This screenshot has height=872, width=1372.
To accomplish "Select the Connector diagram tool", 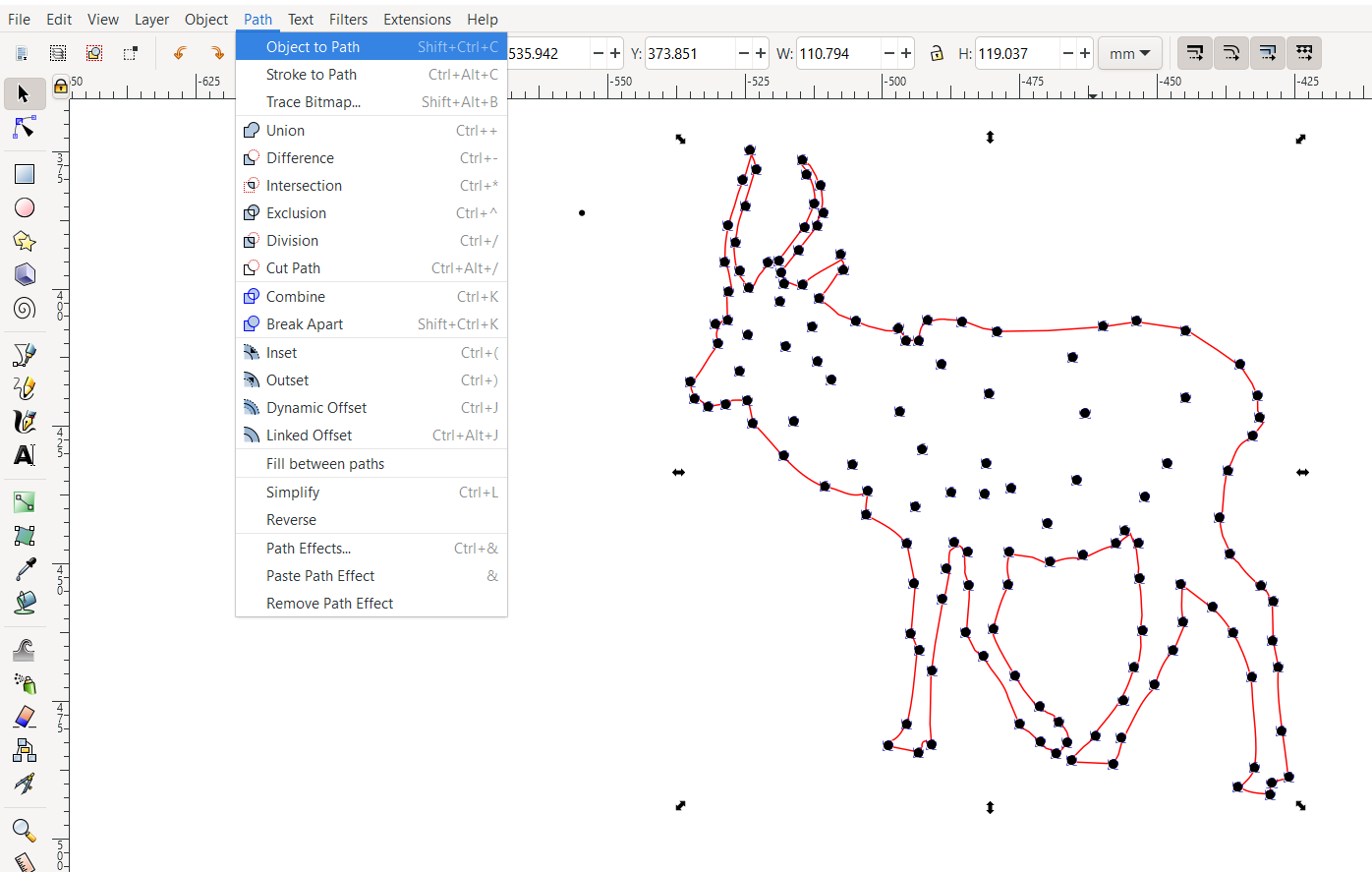I will tap(25, 749).
